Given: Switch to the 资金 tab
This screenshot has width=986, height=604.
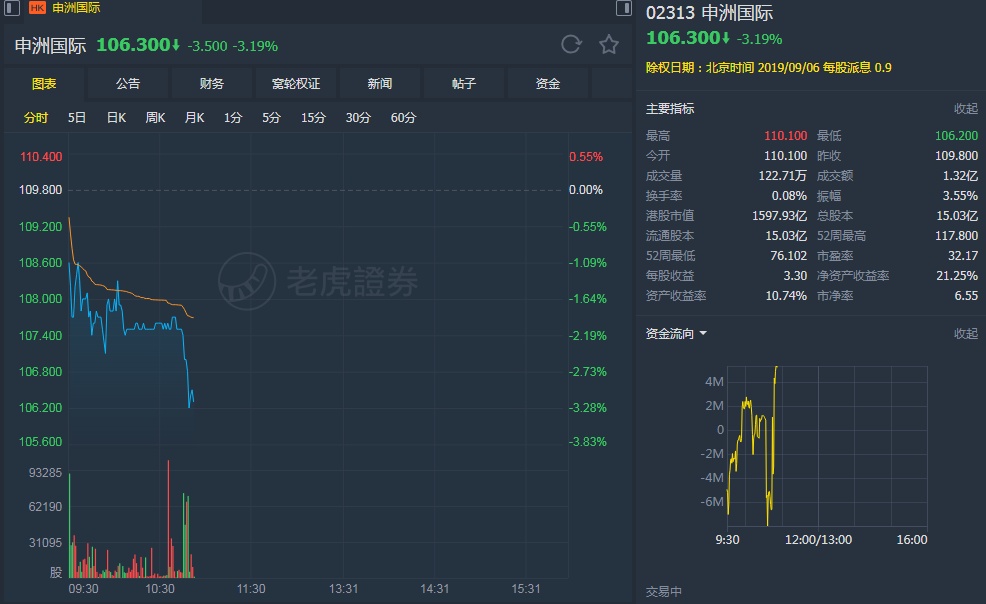Looking at the screenshot, I should (x=548, y=84).
